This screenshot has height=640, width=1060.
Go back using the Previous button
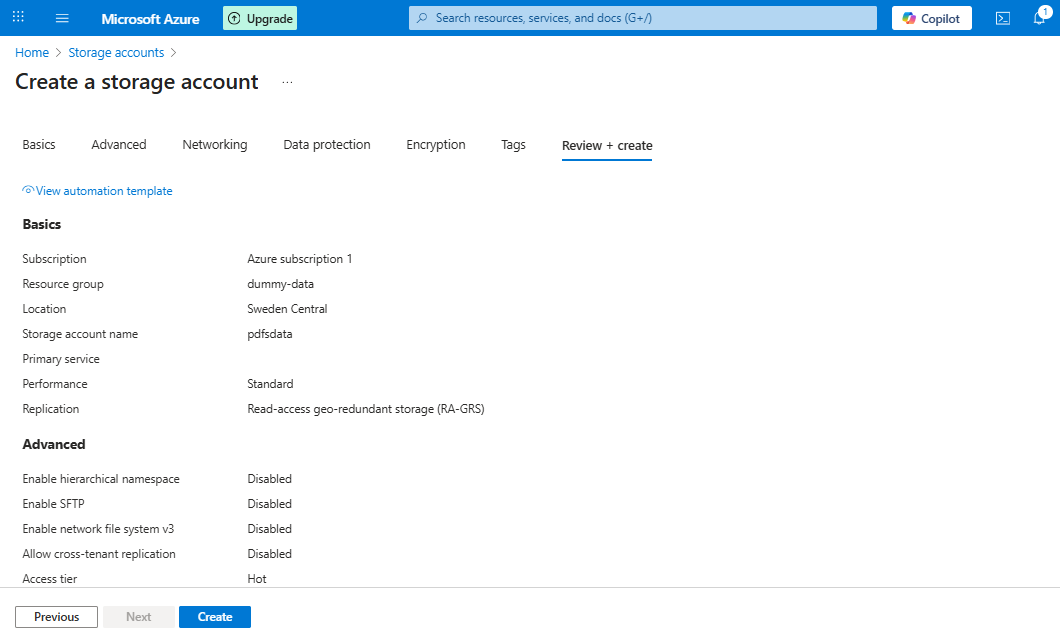click(56, 617)
